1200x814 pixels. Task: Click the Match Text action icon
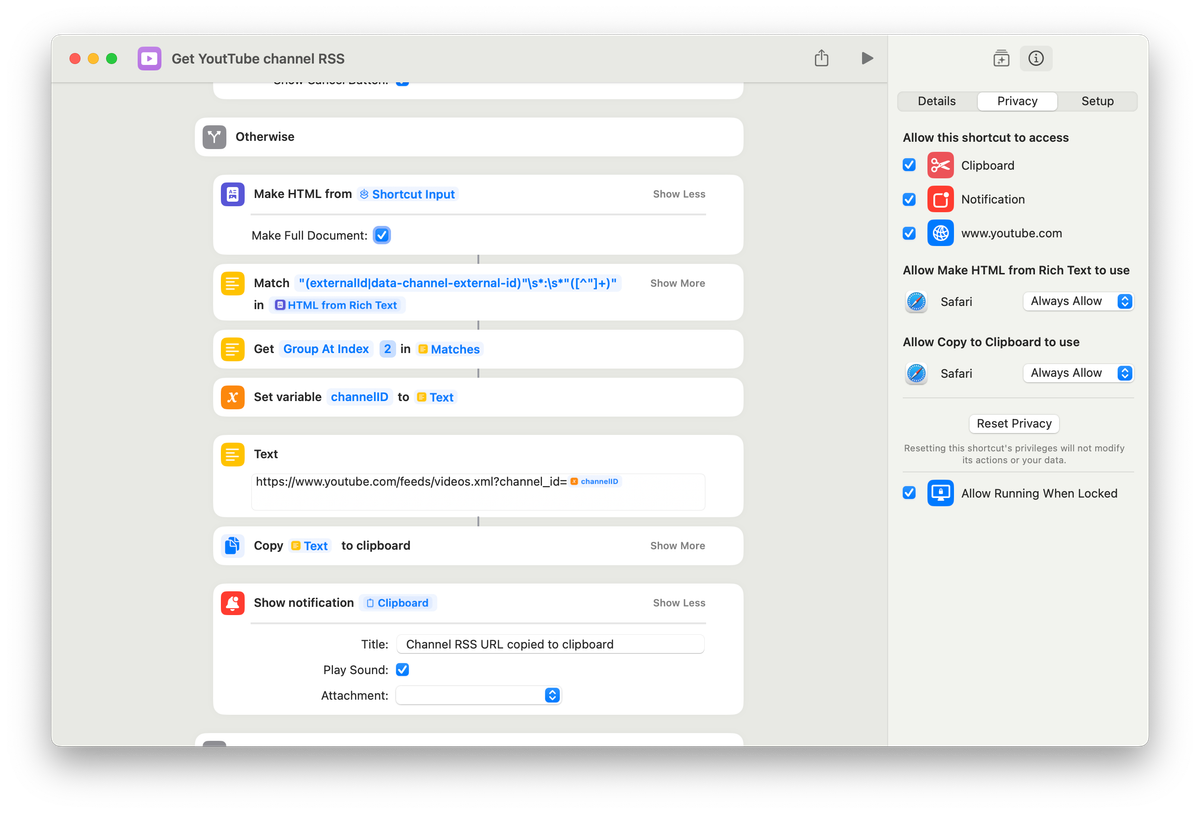pyautogui.click(x=232, y=283)
